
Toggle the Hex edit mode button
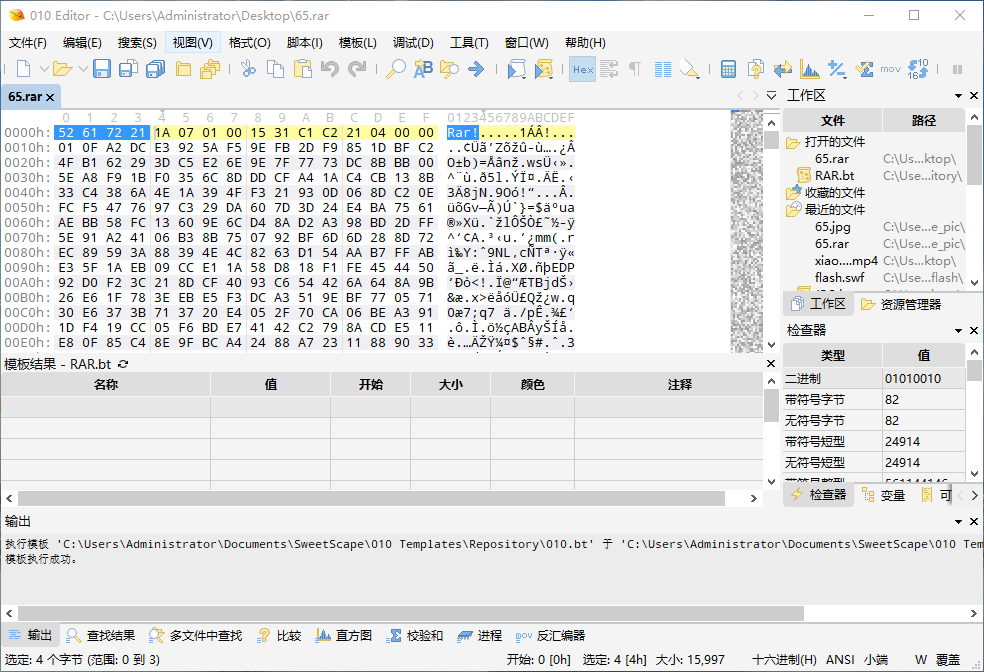(x=583, y=69)
